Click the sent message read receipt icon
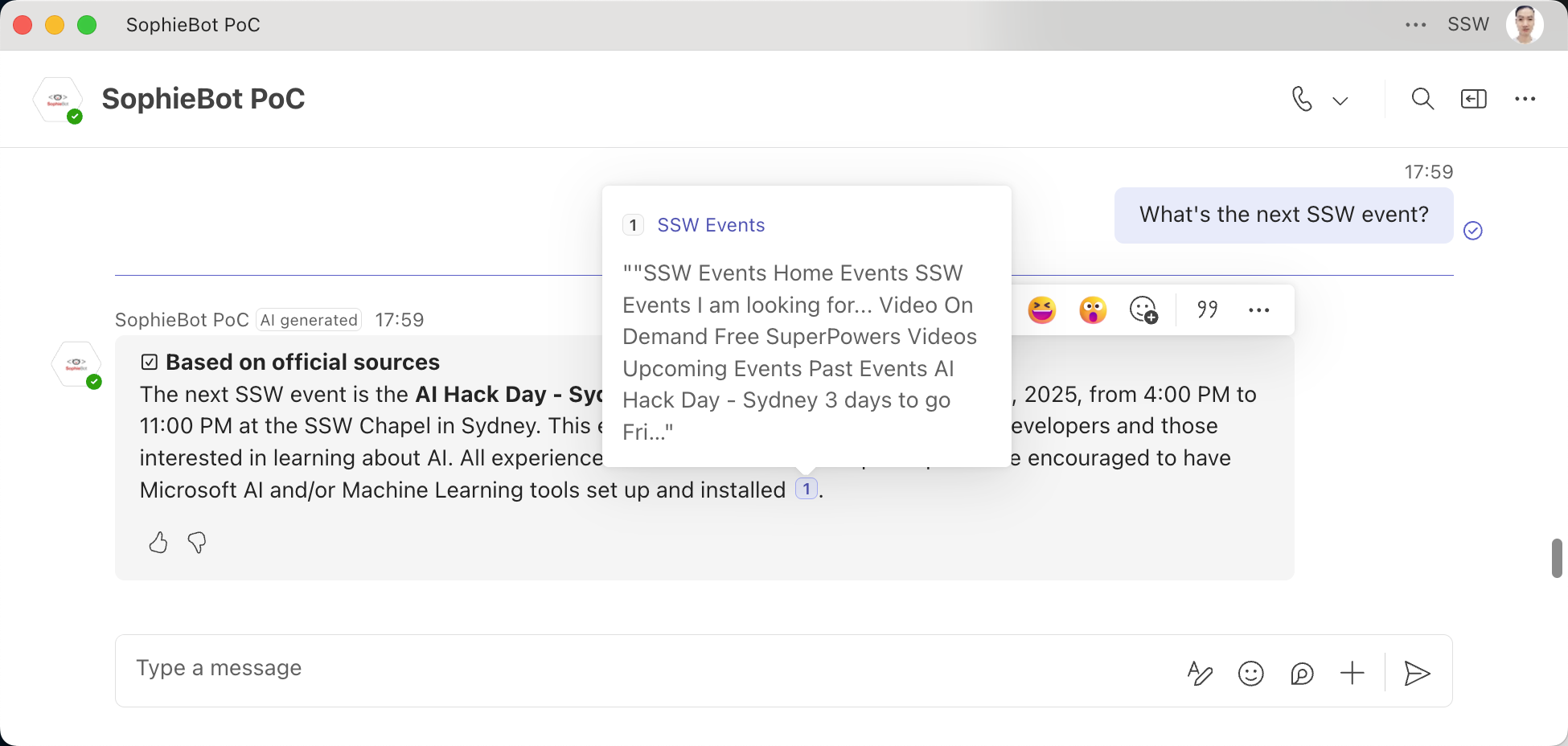Viewport: 1568px width, 746px height. tap(1473, 231)
